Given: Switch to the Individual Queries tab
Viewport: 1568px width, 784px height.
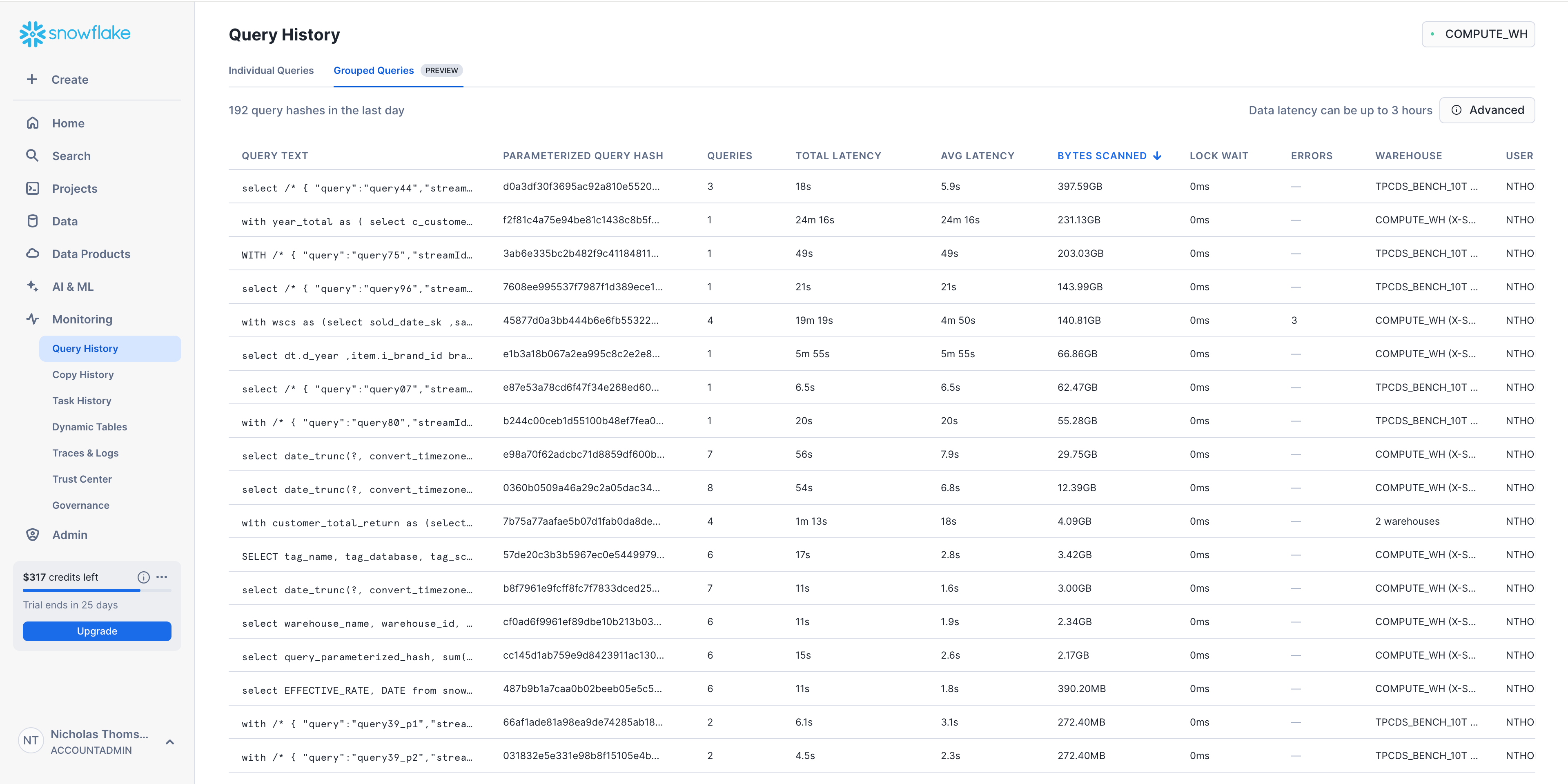Looking at the screenshot, I should [271, 71].
